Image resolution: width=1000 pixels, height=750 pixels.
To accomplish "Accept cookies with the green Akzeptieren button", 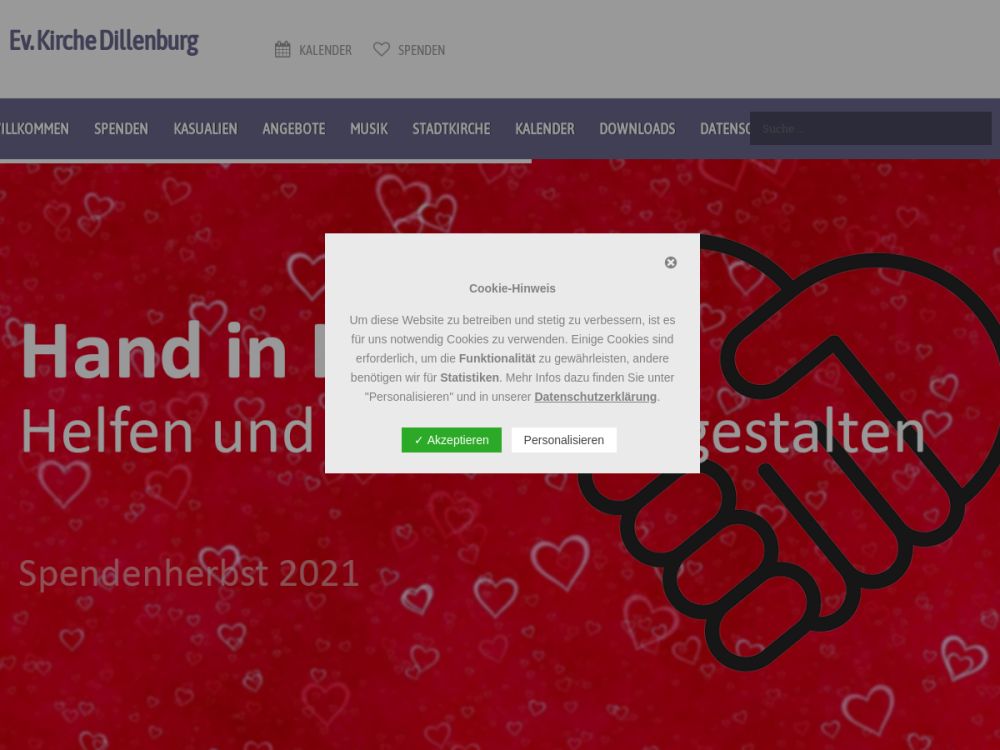I will coord(452,440).
